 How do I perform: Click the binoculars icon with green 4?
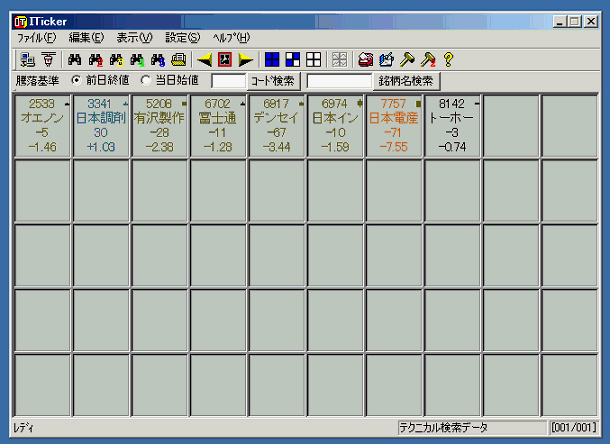tap(137, 60)
